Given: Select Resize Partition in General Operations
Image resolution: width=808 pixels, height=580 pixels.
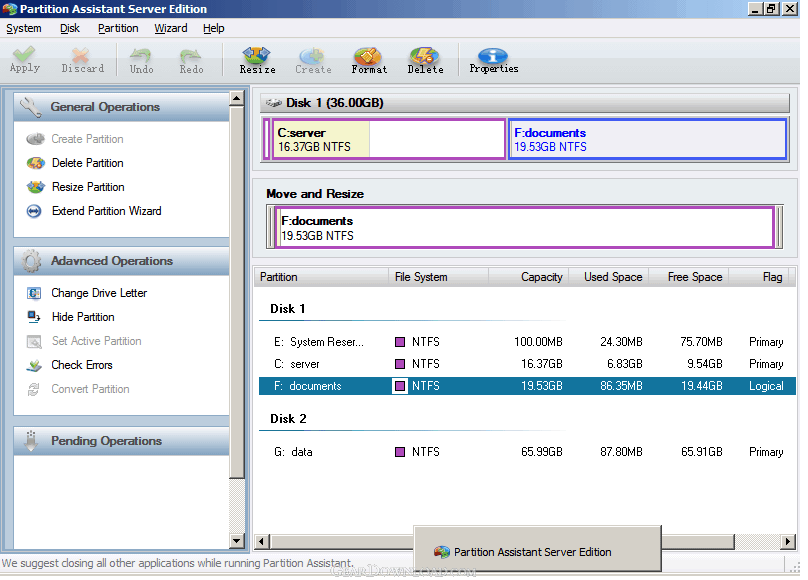Looking at the screenshot, I should 88,187.
